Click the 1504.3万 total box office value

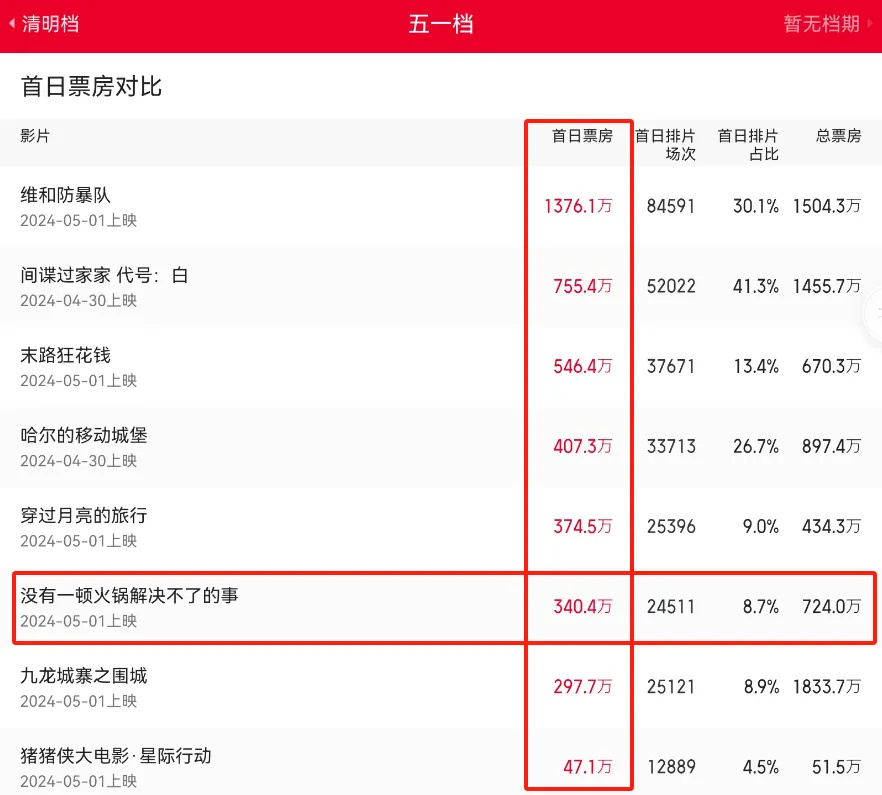pyautogui.click(x=827, y=206)
